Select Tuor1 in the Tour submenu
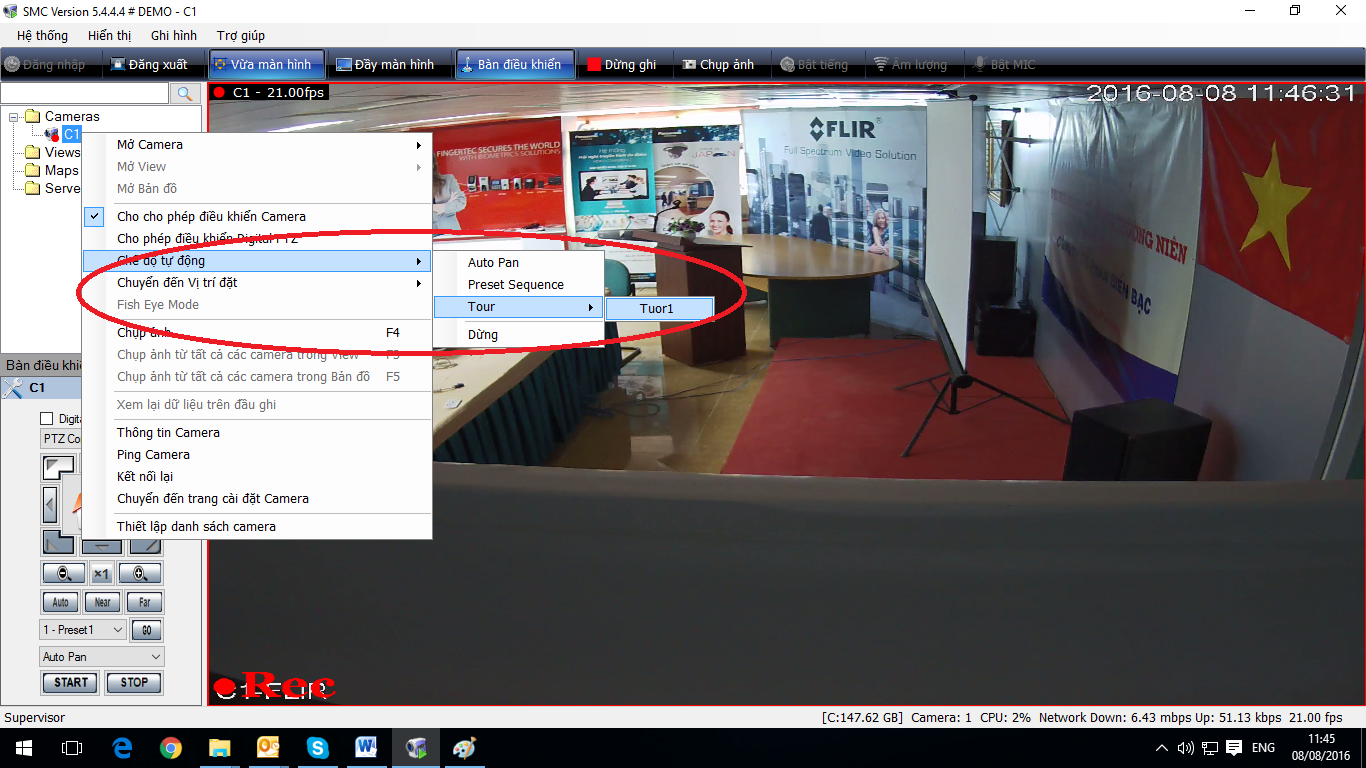Viewport: 1366px width, 768px height. (x=660, y=308)
